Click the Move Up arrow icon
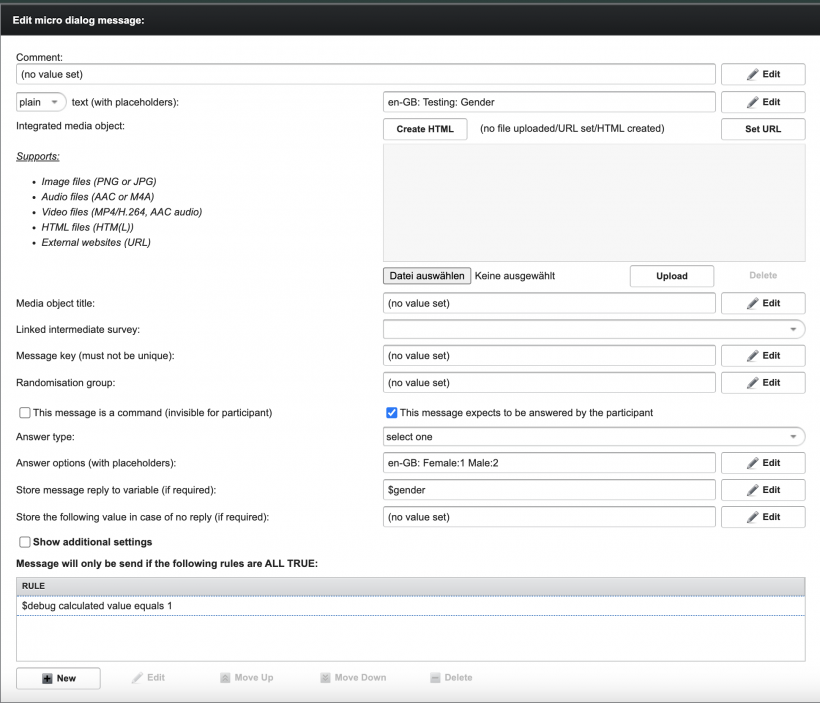 point(225,678)
